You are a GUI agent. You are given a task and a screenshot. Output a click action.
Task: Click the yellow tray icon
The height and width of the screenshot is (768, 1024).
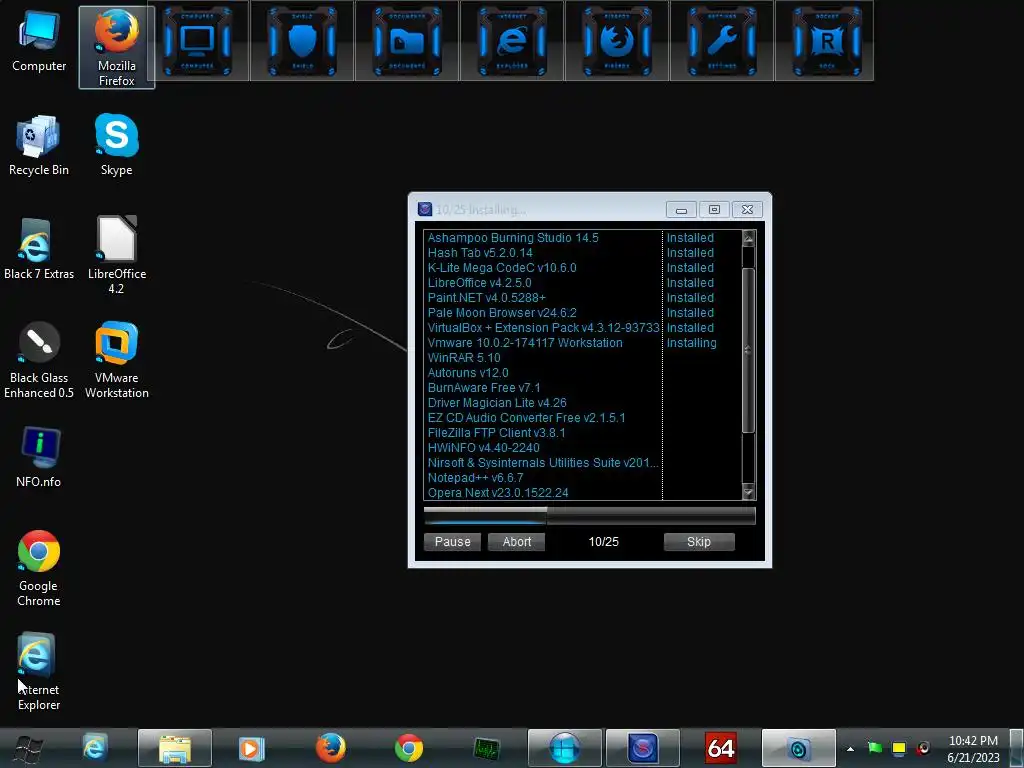tap(899, 748)
